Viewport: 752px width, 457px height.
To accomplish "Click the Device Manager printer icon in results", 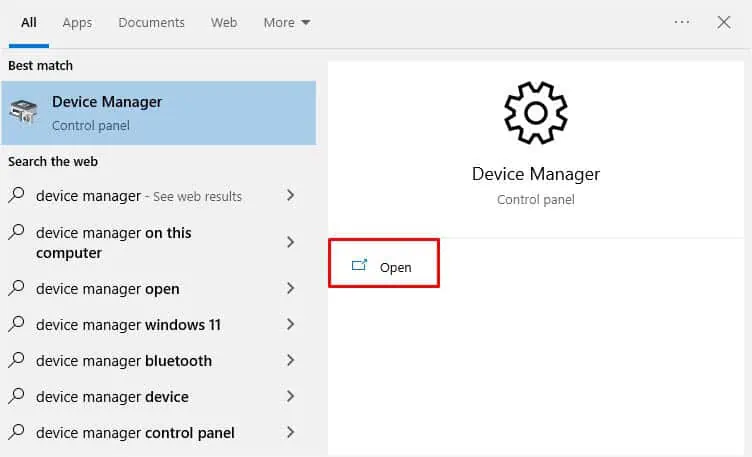I will point(24,112).
